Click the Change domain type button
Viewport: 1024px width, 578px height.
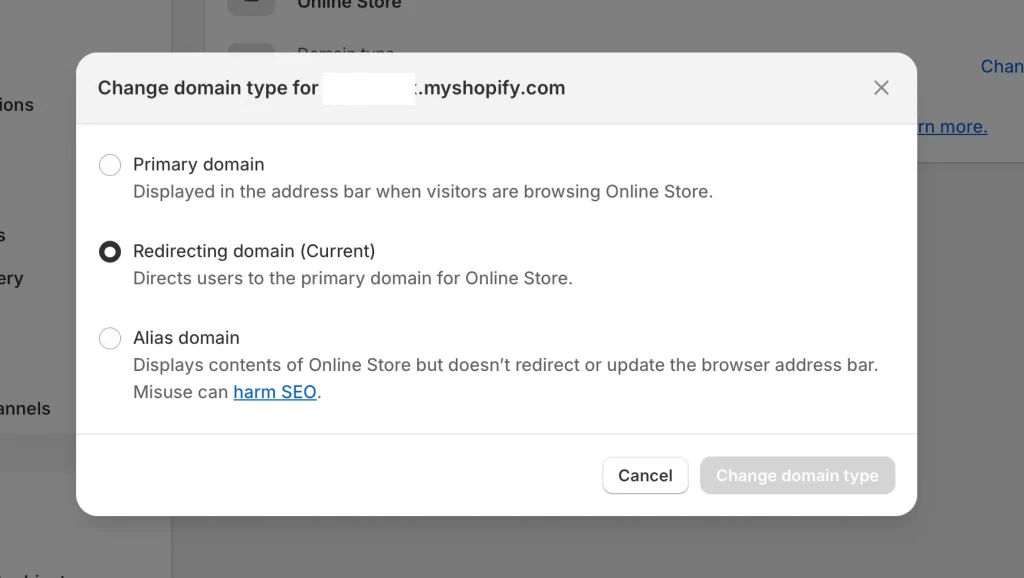(x=797, y=475)
